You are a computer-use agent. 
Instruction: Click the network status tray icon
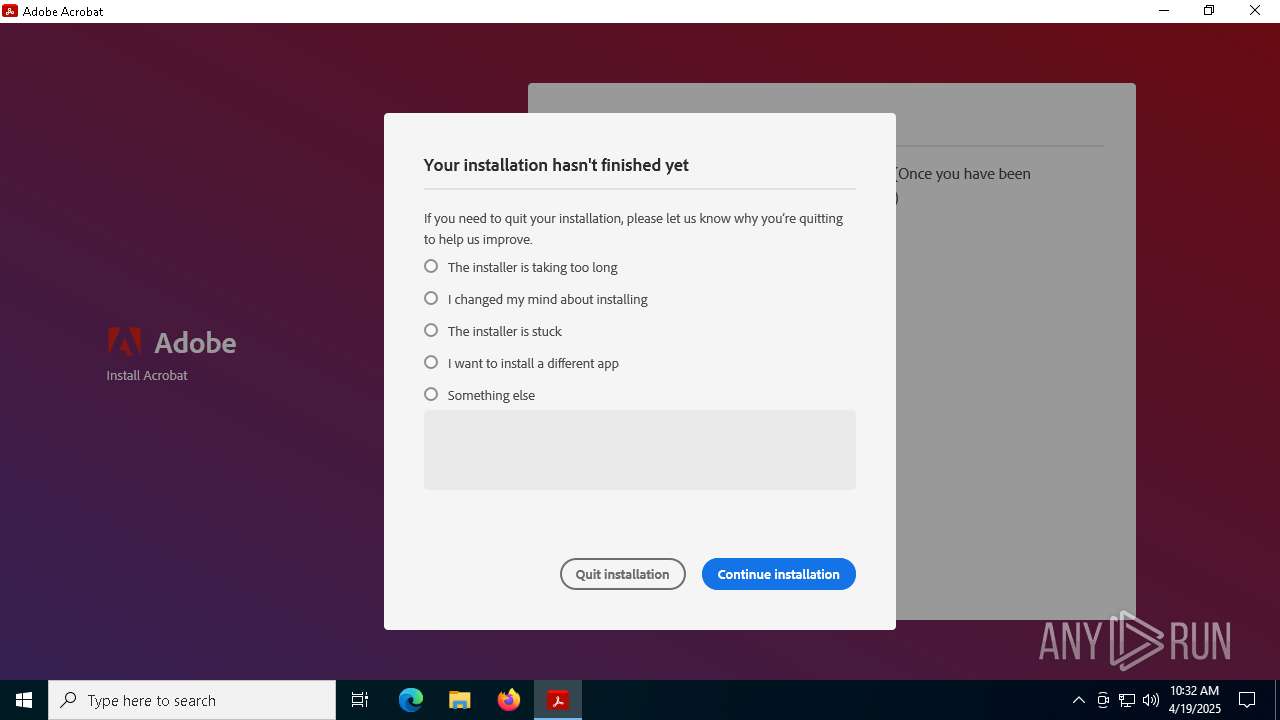pyautogui.click(x=1127, y=700)
